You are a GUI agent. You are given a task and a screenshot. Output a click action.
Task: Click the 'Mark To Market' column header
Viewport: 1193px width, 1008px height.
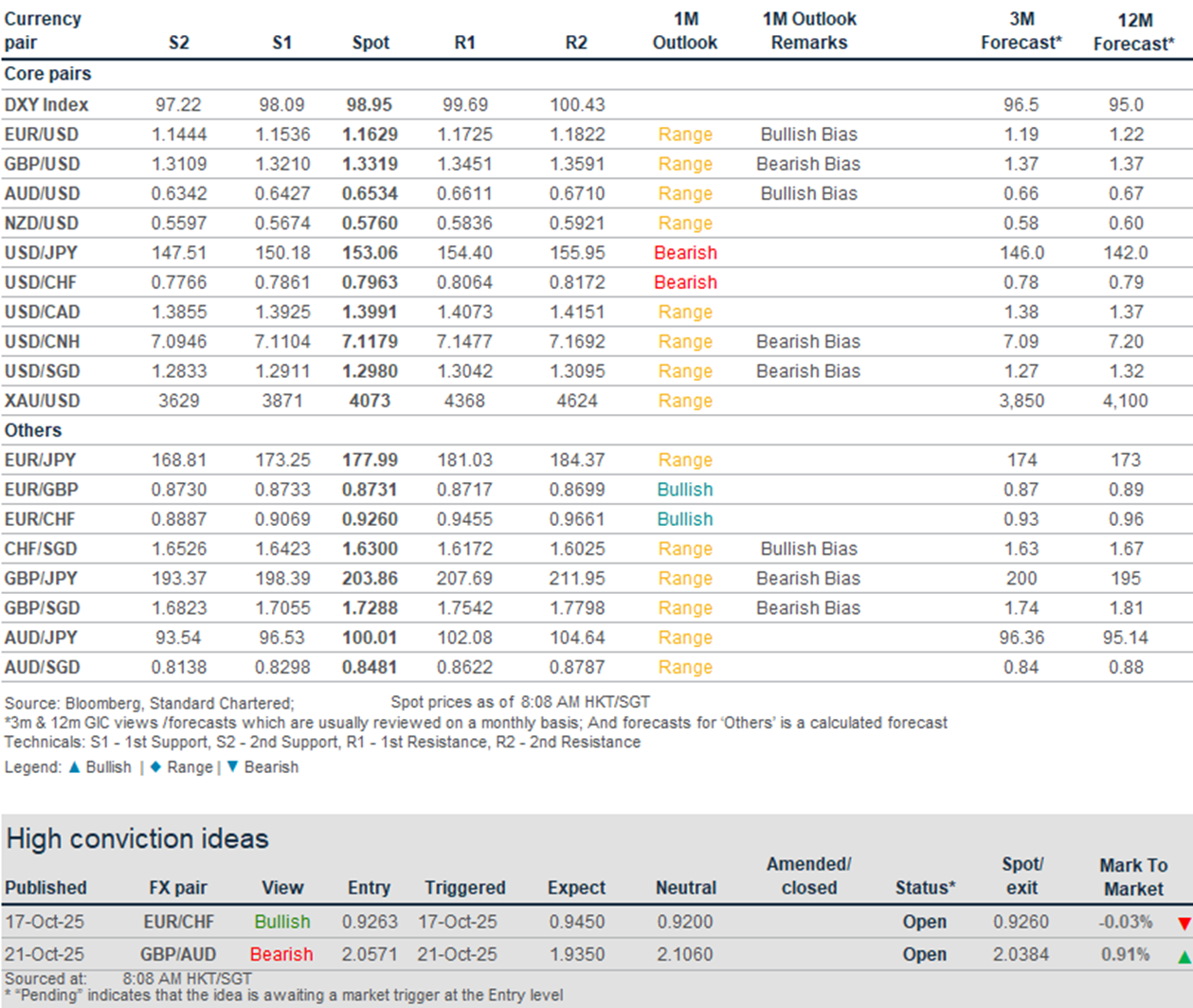1132,876
